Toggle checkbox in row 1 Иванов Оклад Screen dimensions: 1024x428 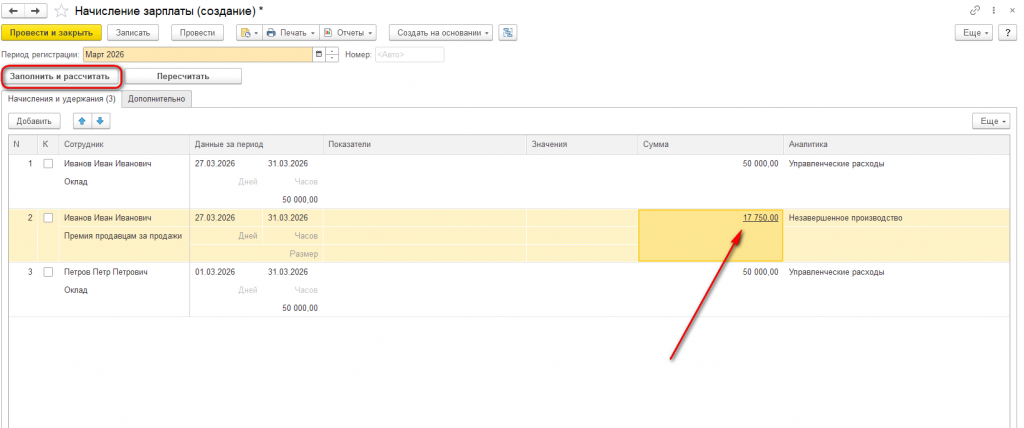pyautogui.click(x=48, y=164)
